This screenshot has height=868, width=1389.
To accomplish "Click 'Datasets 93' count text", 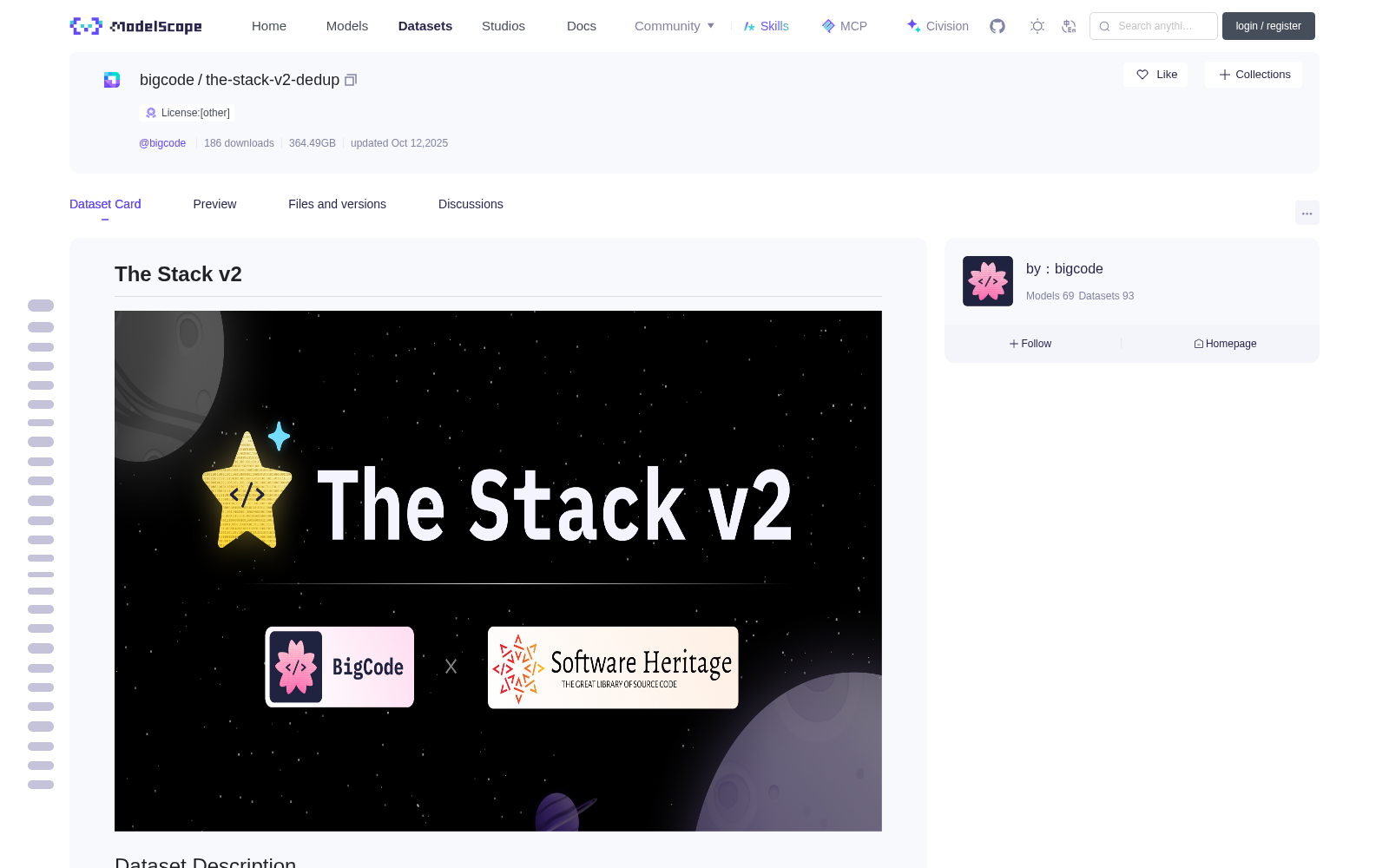I will [x=1106, y=296].
